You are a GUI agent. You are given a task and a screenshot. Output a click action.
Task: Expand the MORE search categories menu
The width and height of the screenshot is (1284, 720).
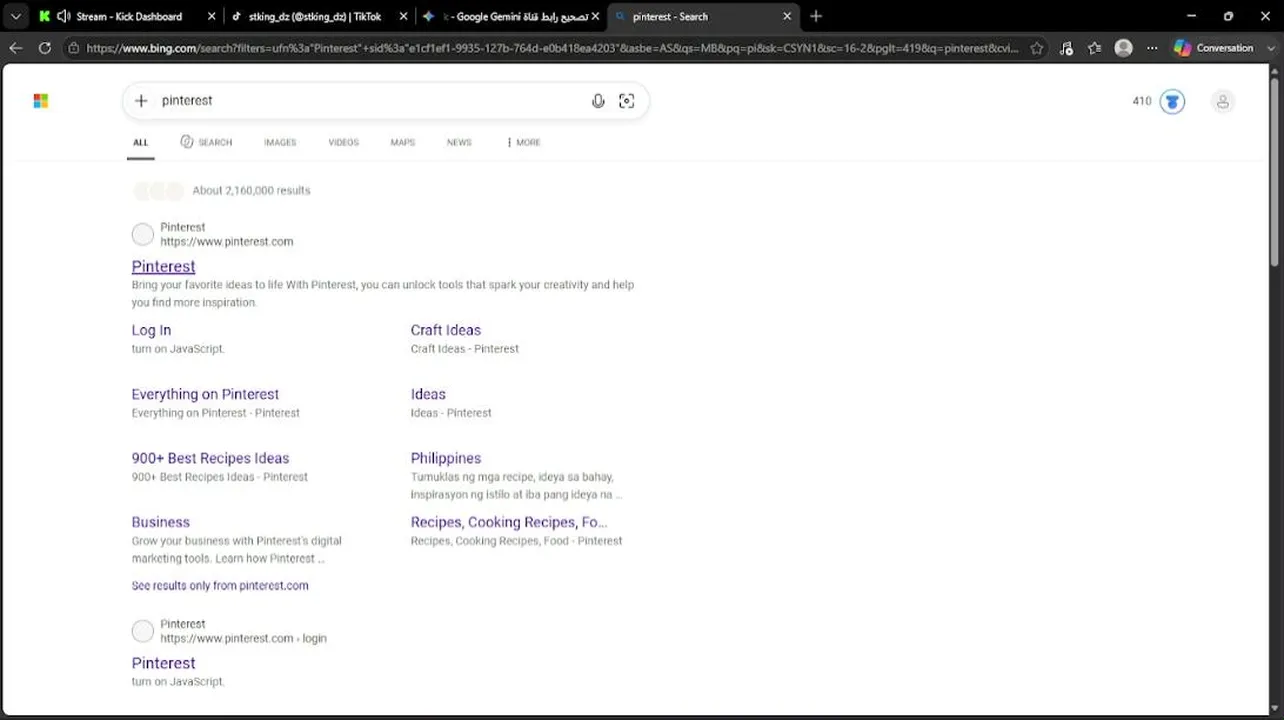(523, 143)
